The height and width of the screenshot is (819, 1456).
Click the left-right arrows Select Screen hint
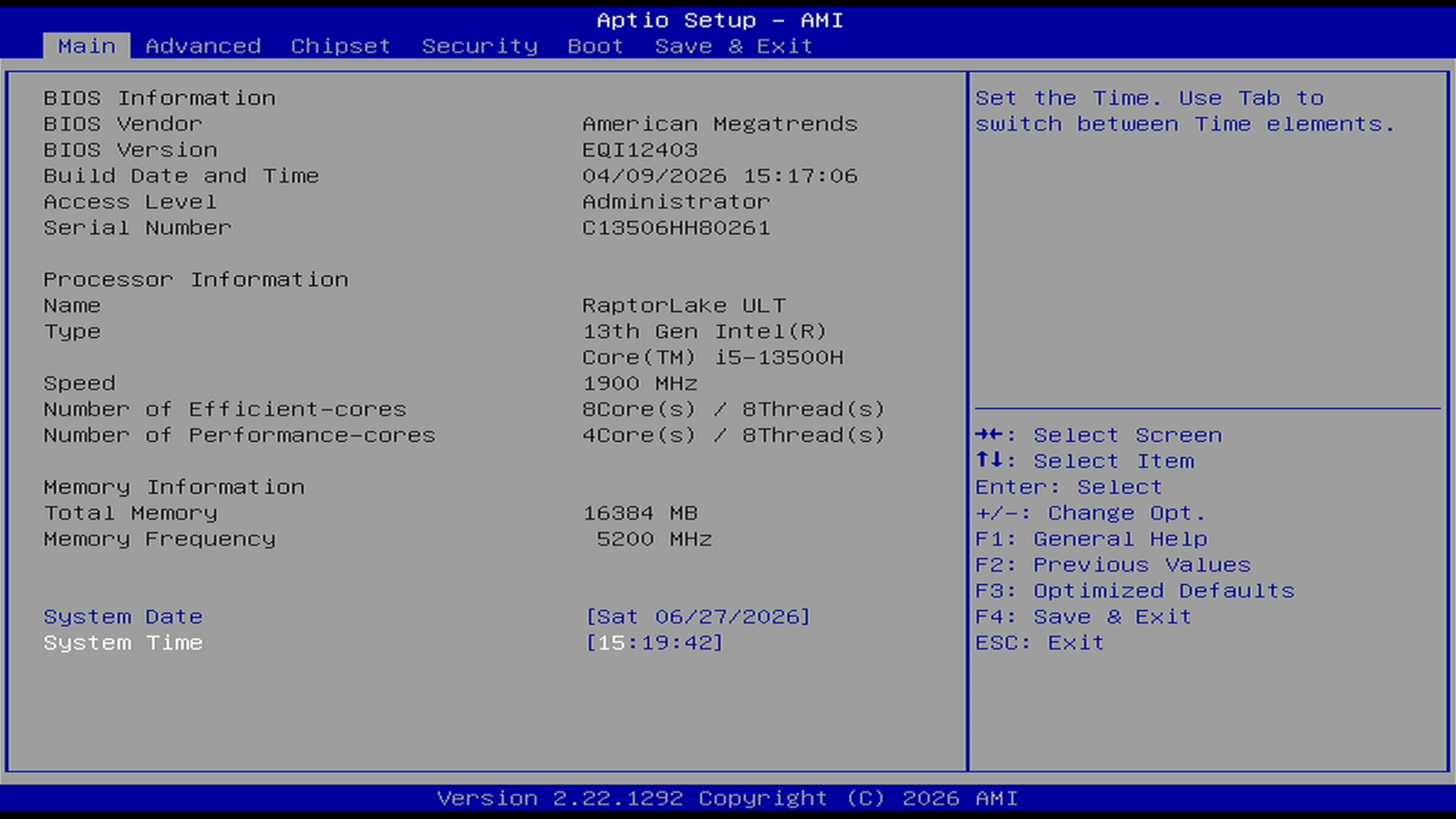(1098, 435)
